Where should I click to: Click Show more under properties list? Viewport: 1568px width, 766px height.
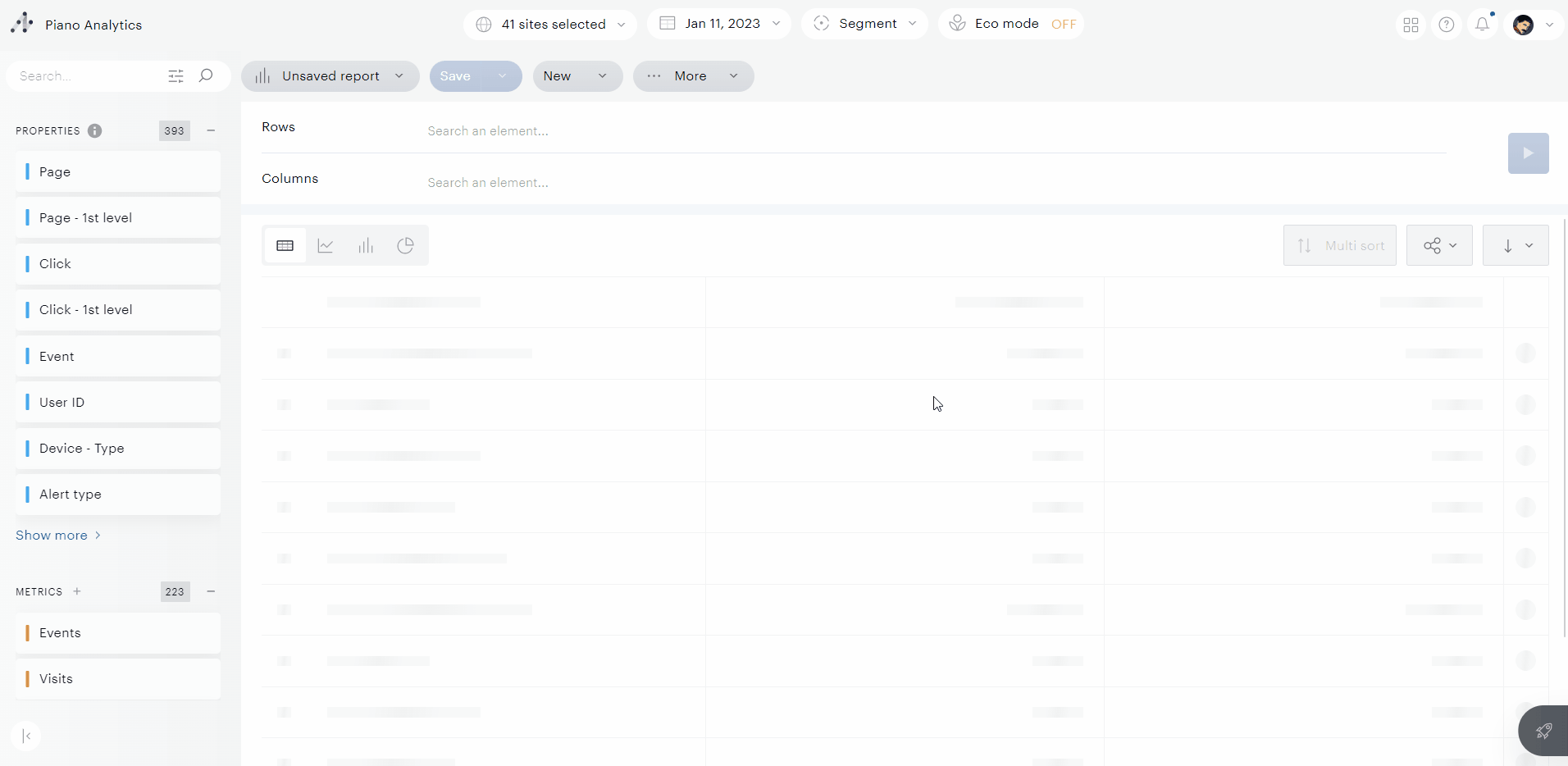pos(51,535)
